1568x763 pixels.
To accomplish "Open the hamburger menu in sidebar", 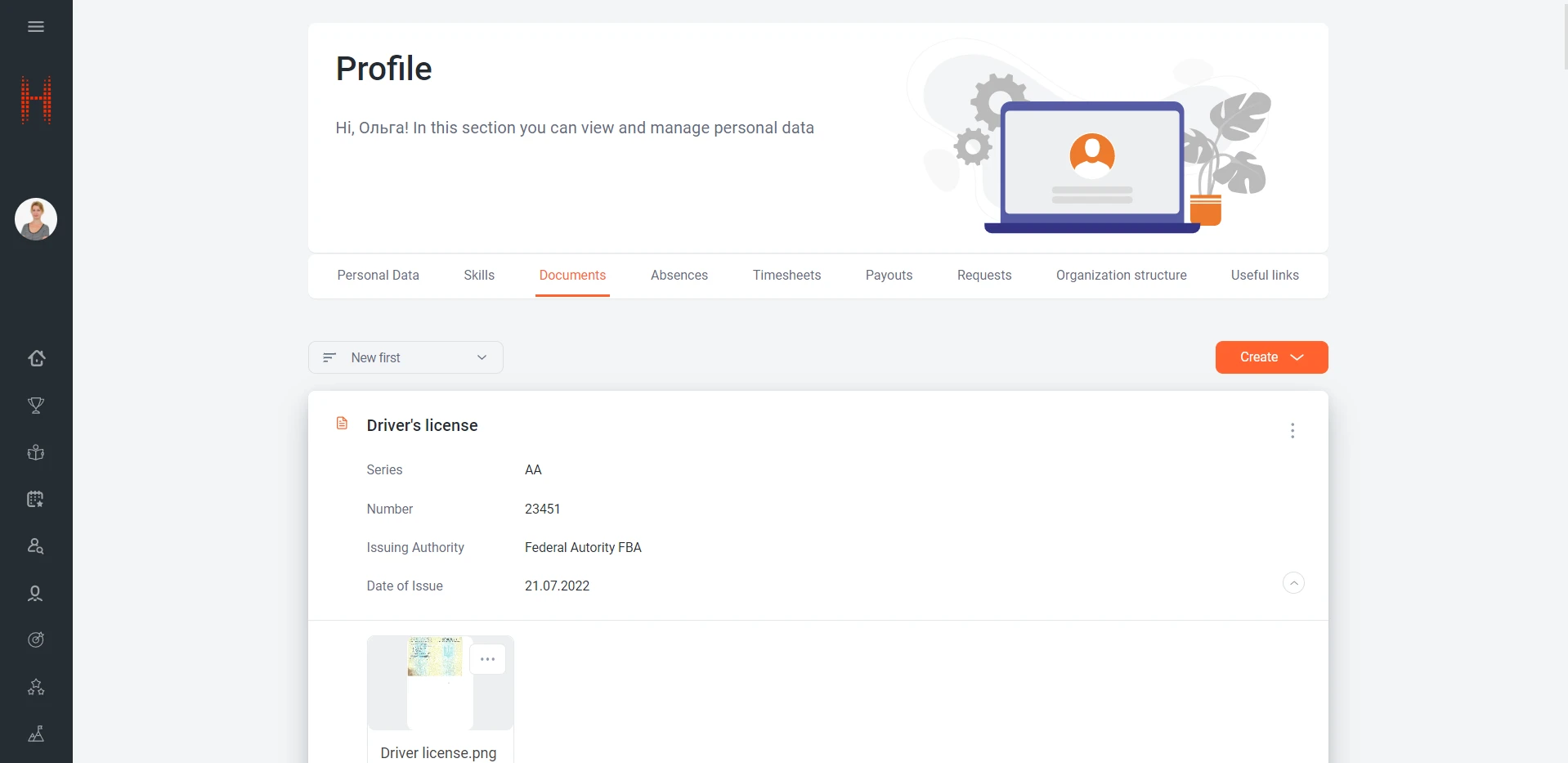I will pyautogui.click(x=36, y=27).
